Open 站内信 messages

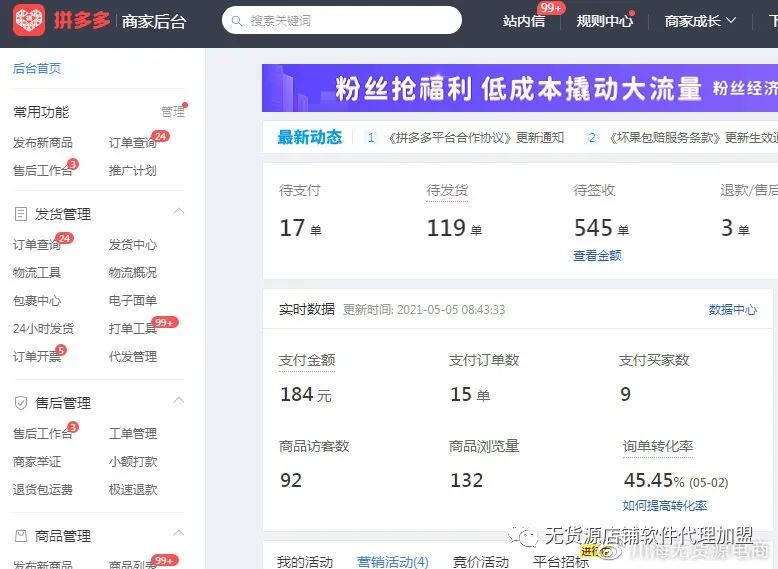click(523, 21)
